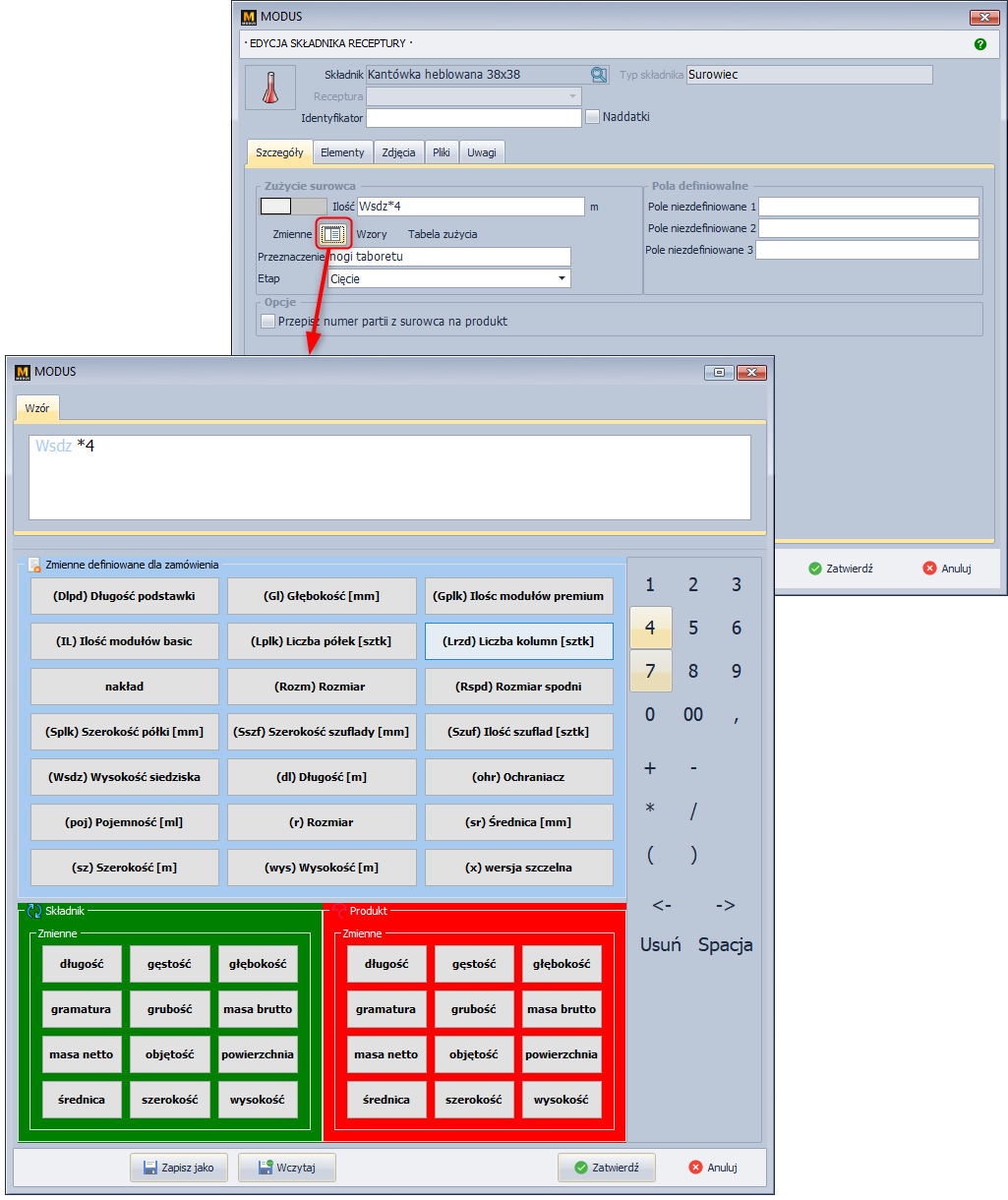
Task: Cancel formula window with Anuluj
Action: click(714, 1168)
